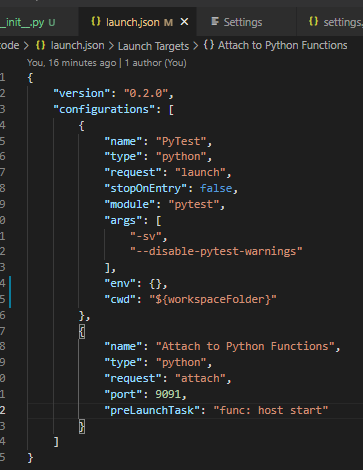
Task: Open the 'You, 16 minutes ago' blame annotation
Action: tap(71, 63)
